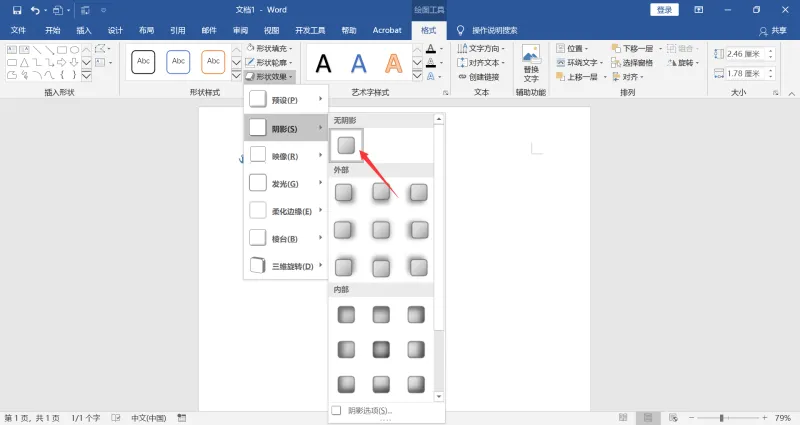Click the 形状效果 effects button
The image size is (800, 425).
coord(269,77)
